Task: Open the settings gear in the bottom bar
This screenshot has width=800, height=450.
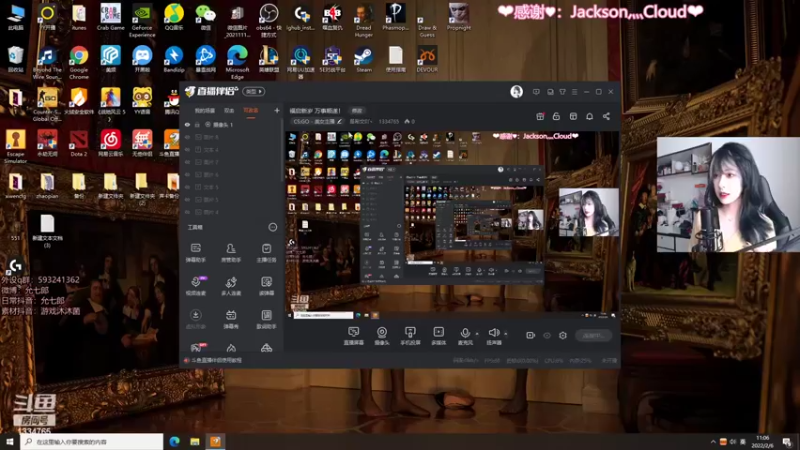Action: coord(563,335)
